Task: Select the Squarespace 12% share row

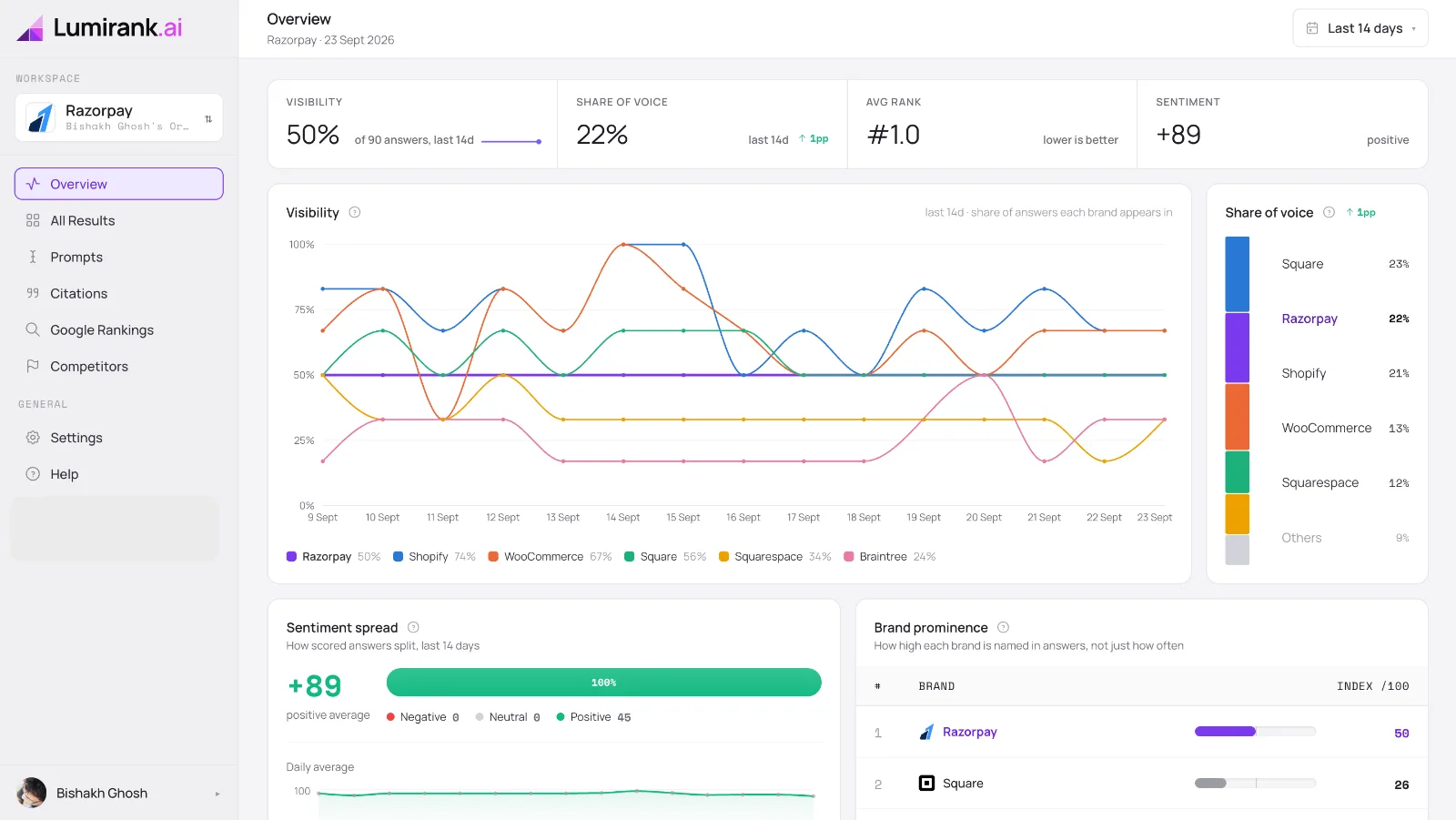Action: 1345,482
